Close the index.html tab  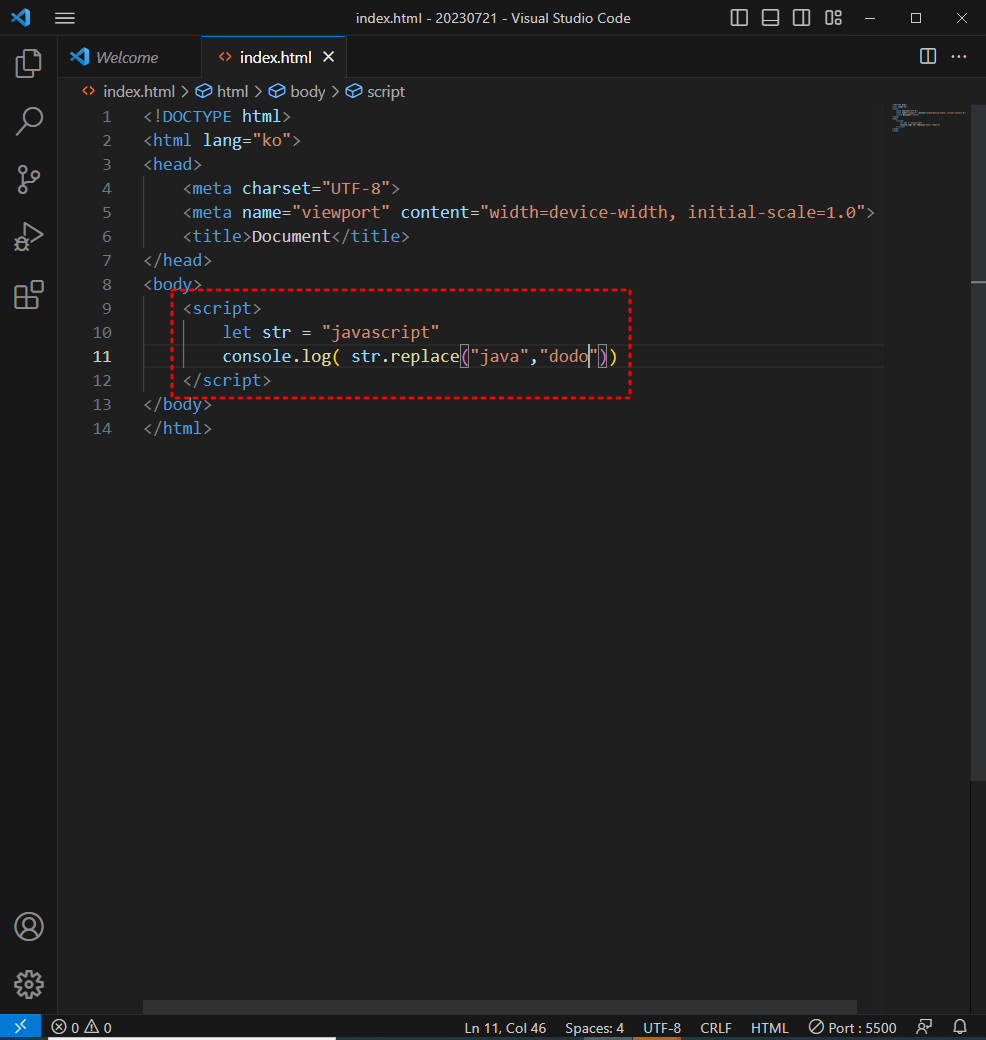328,57
